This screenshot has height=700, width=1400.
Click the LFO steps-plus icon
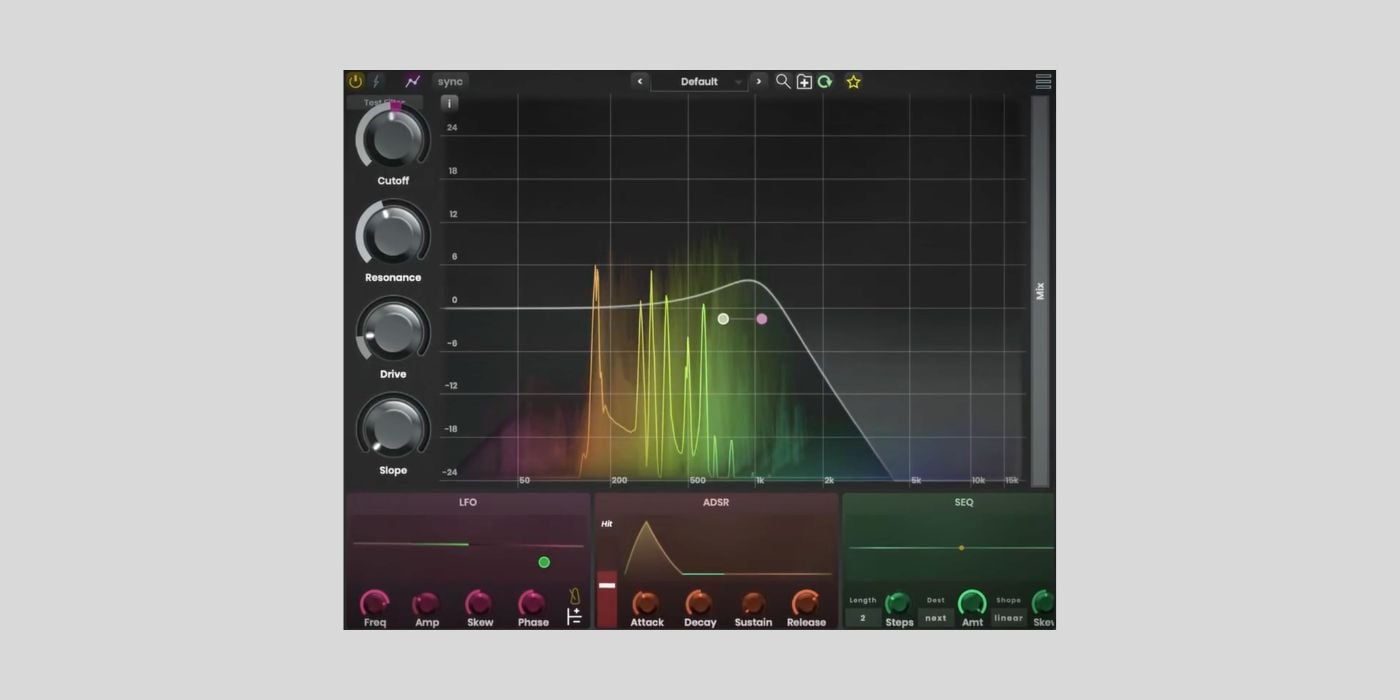574,617
